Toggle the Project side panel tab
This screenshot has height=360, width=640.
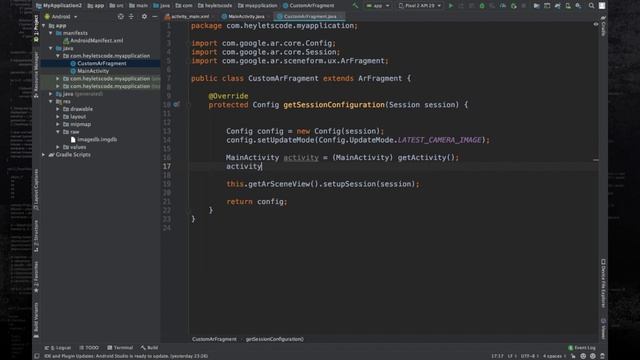pos(36,29)
